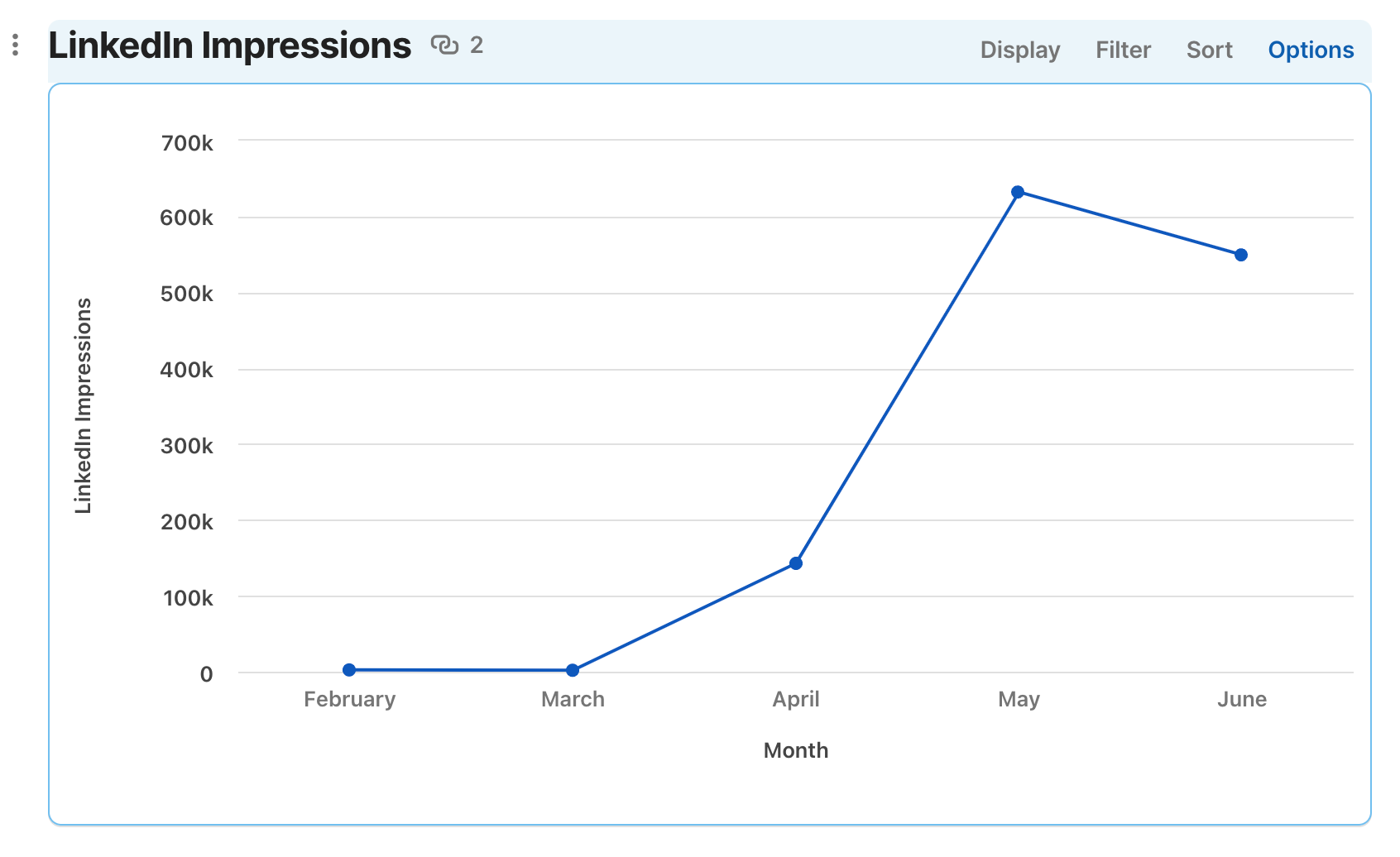Click the 400k y-axis tick label

tap(187, 370)
